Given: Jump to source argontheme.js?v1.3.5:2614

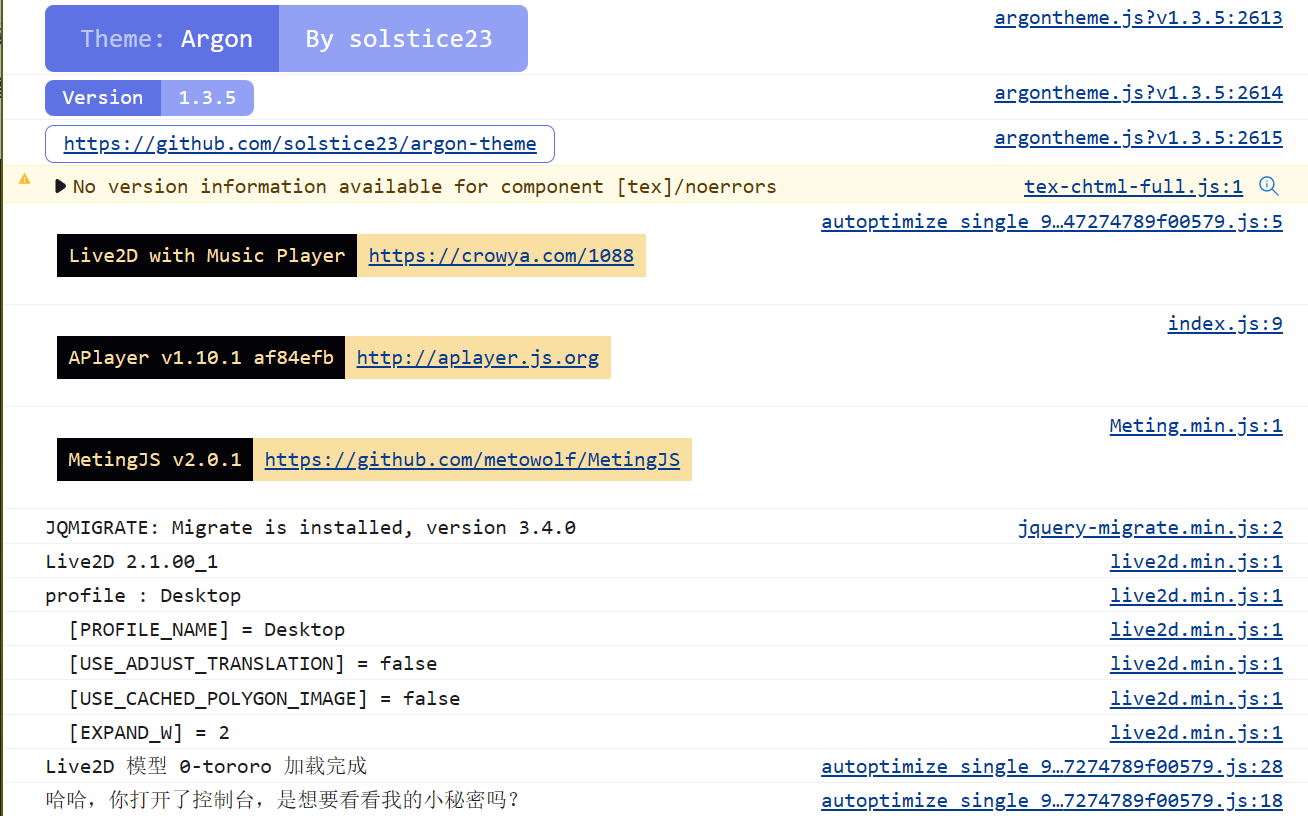Looking at the screenshot, I should pos(1138,93).
